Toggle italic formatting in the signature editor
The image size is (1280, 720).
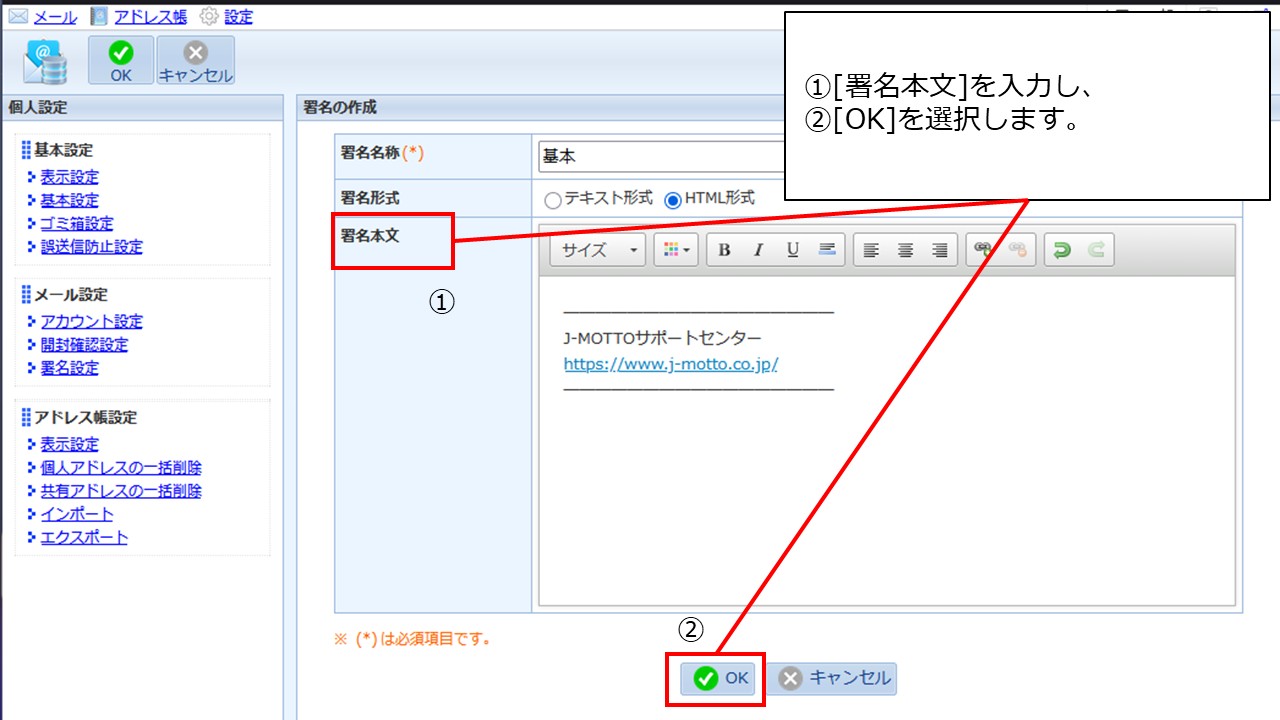pyautogui.click(x=758, y=250)
